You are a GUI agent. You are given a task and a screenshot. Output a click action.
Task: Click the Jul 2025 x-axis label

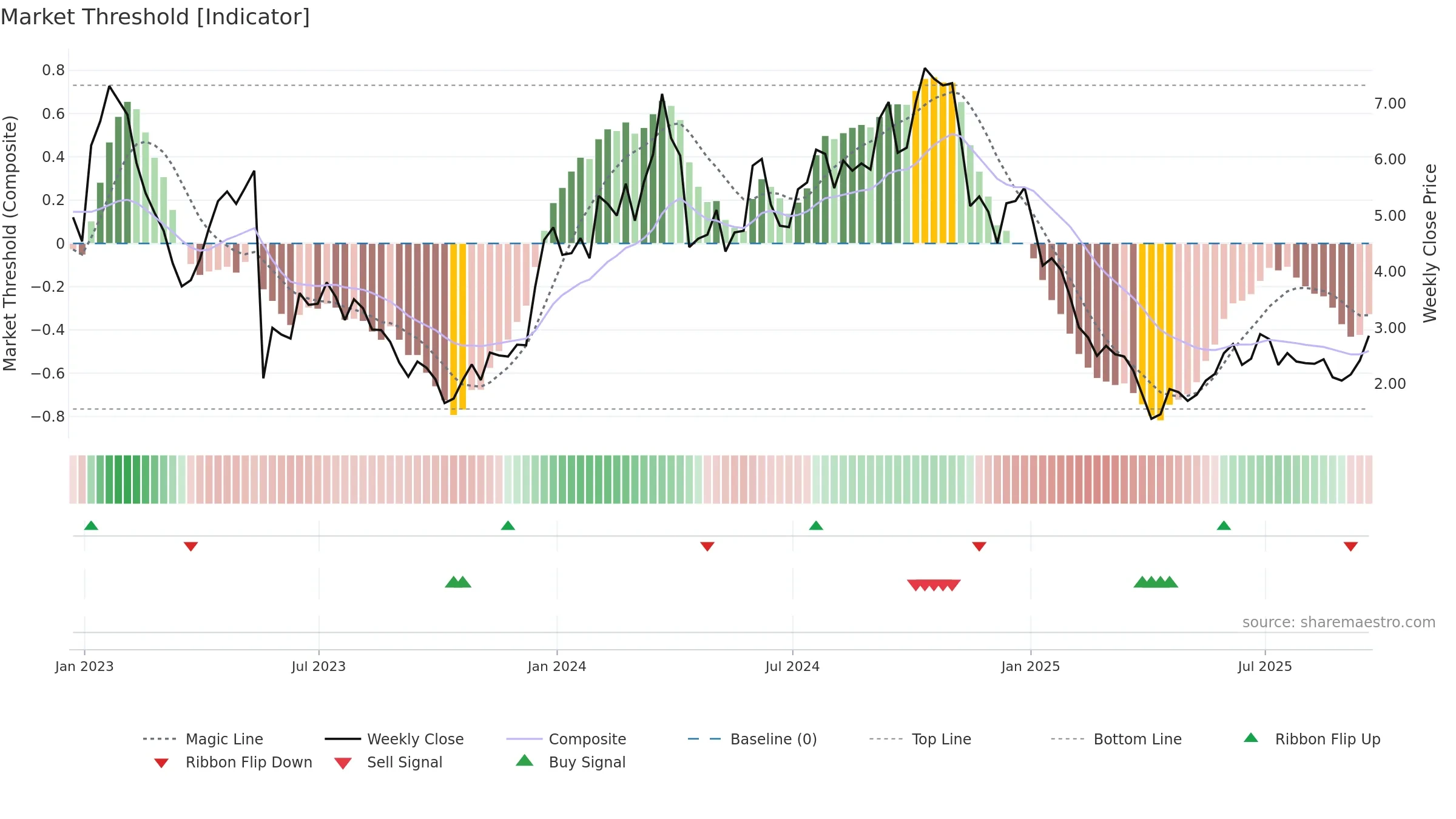tap(1265, 666)
